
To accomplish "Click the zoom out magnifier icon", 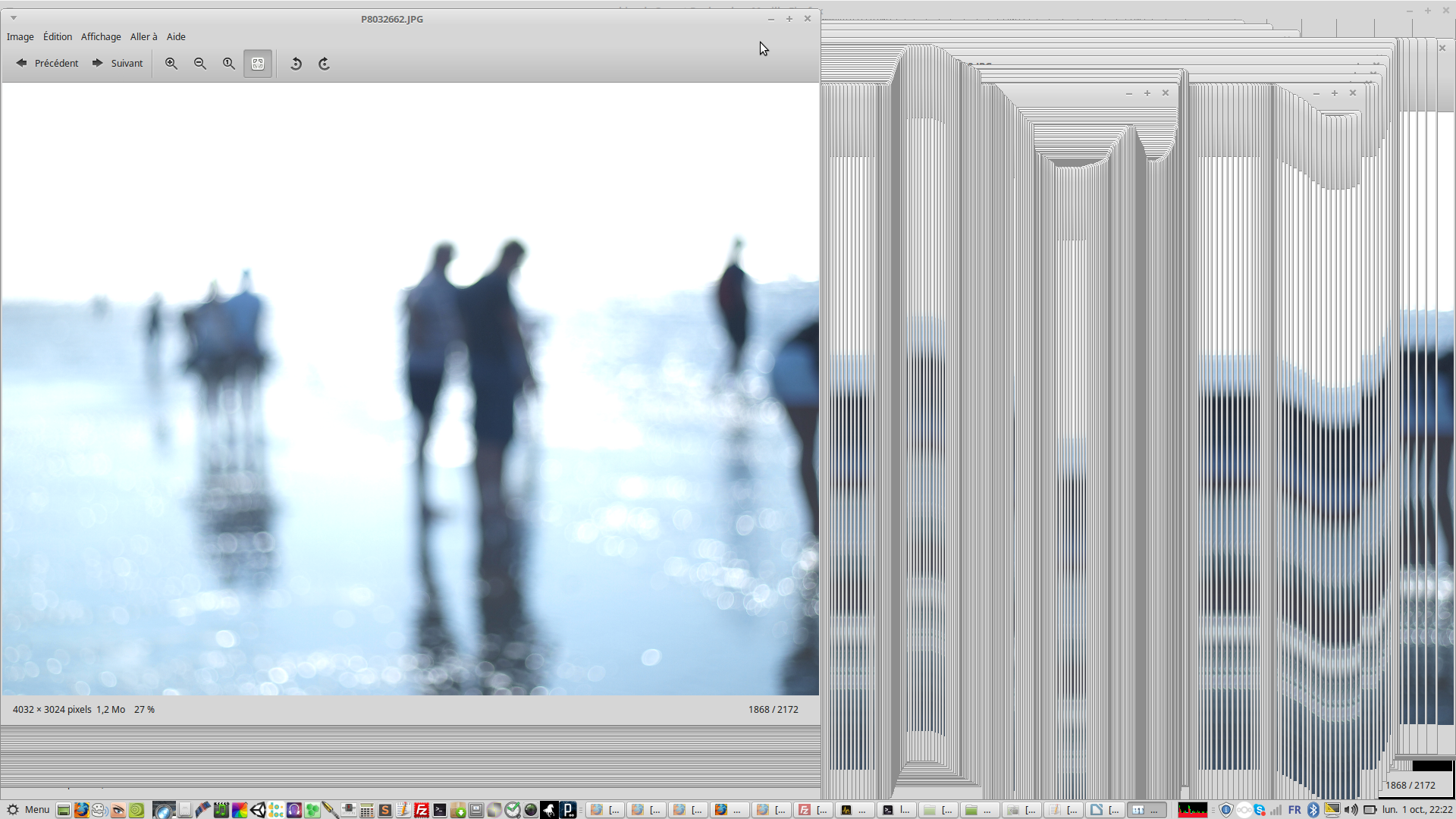I will point(200,64).
